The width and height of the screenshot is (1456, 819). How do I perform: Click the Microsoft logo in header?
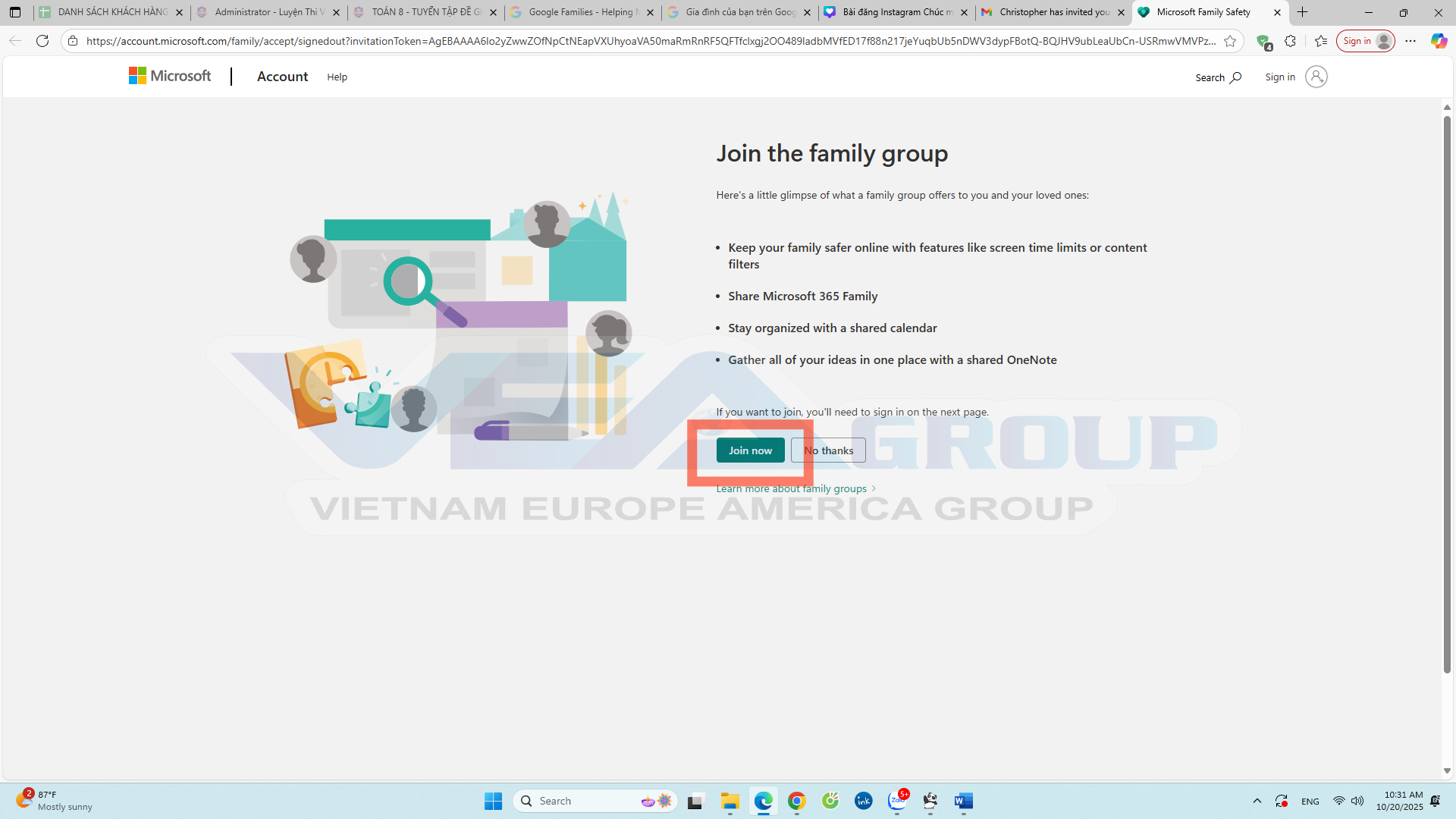pyautogui.click(x=170, y=77)
